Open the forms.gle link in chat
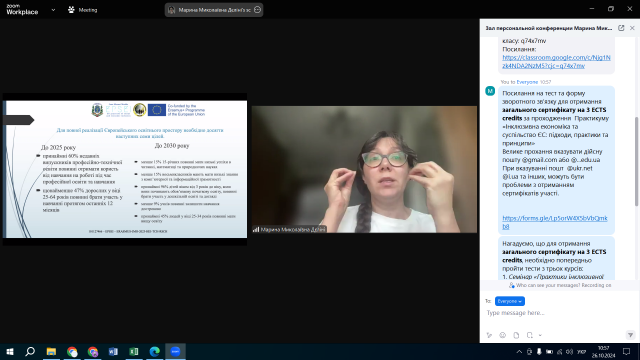Viewport: 640px width, 360px height. click(554, 222)
